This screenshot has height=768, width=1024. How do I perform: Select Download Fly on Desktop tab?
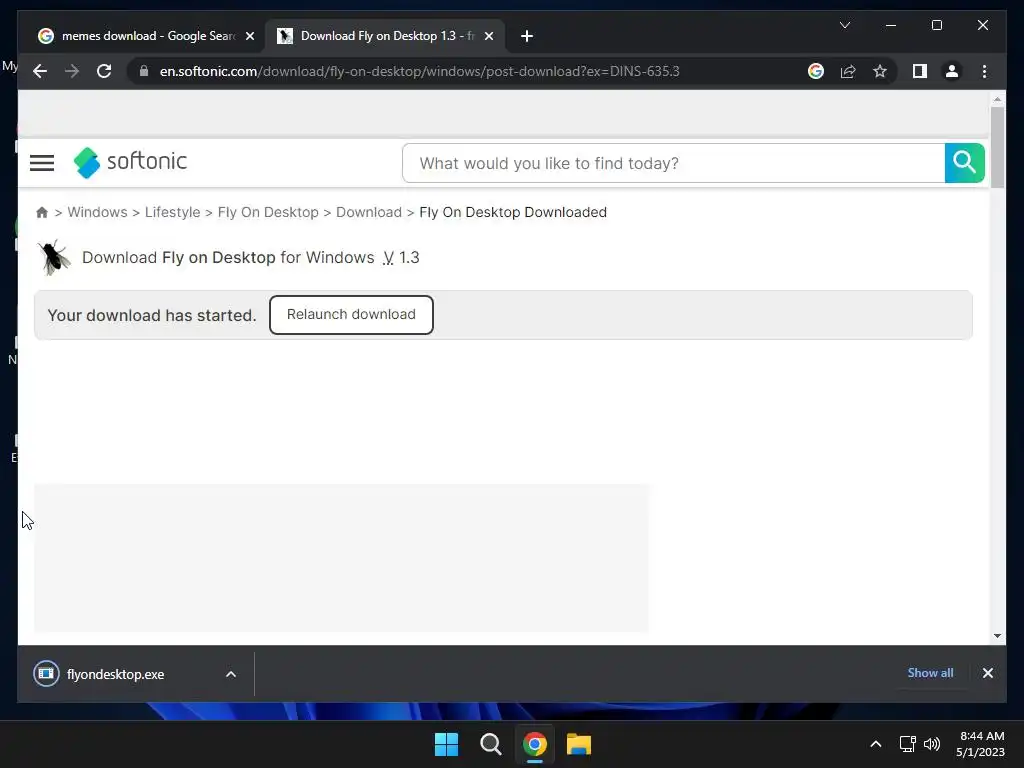[x=384, y=36]
